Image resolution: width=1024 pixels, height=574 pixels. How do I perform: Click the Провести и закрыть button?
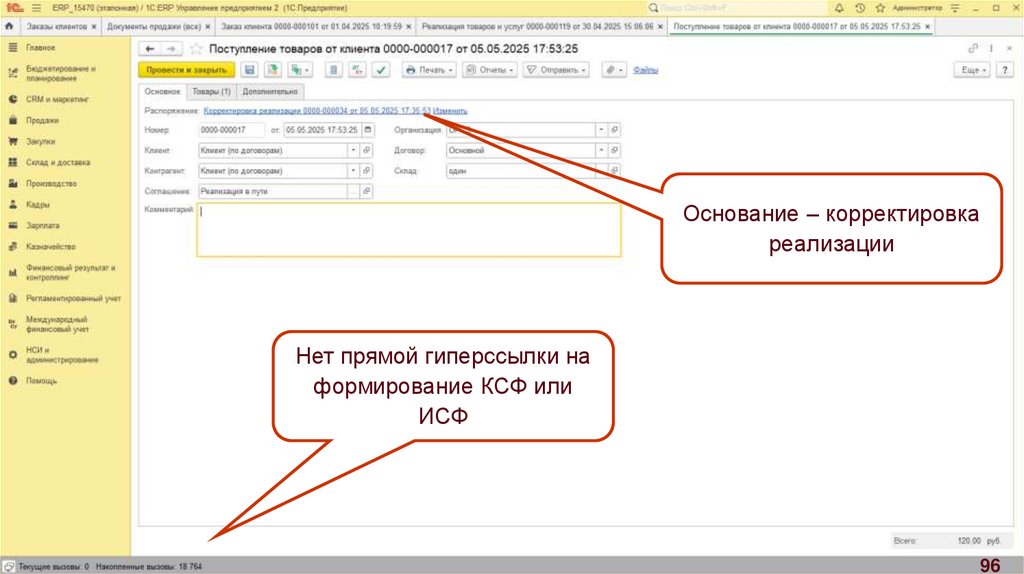point(187,70)
